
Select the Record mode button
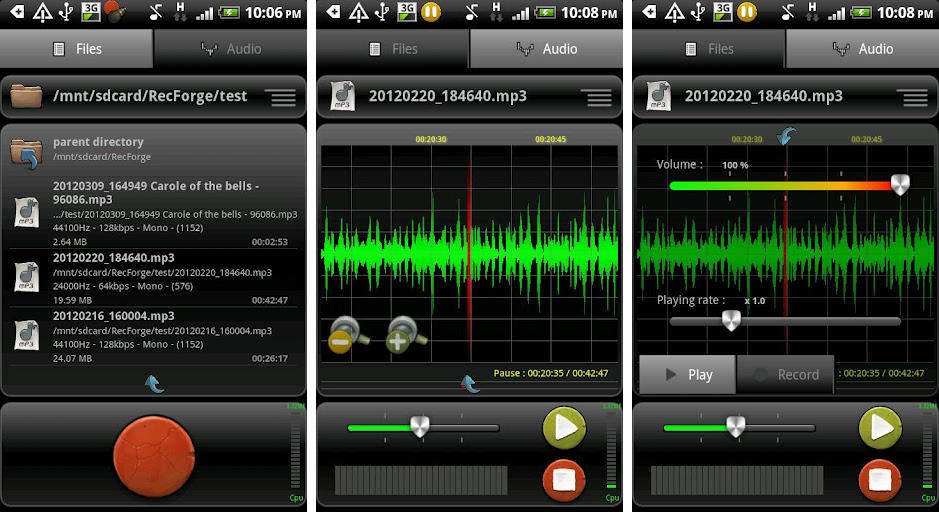[x=786, y=375]
